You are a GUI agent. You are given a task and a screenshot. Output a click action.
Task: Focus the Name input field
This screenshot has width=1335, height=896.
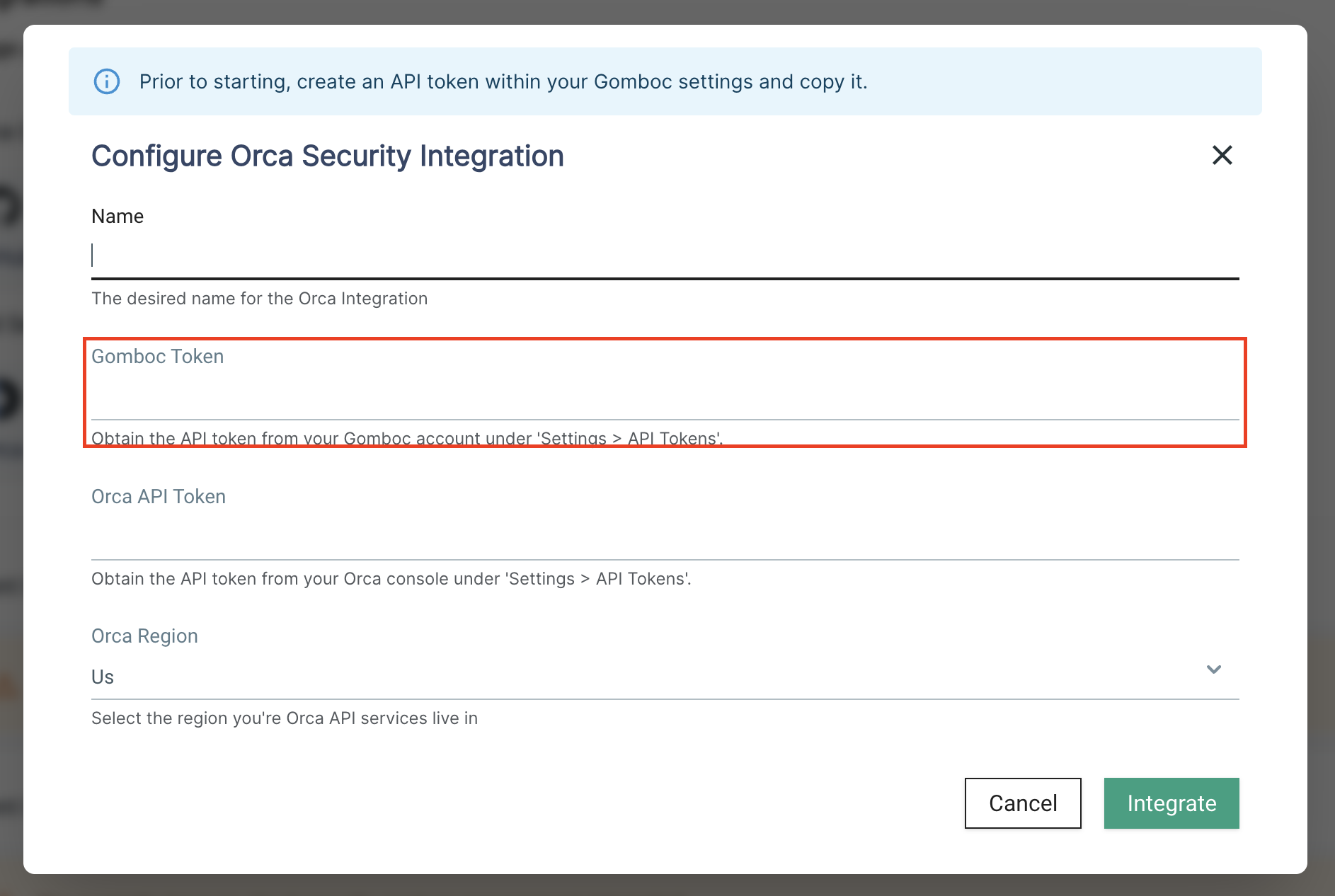pos(665,255)
